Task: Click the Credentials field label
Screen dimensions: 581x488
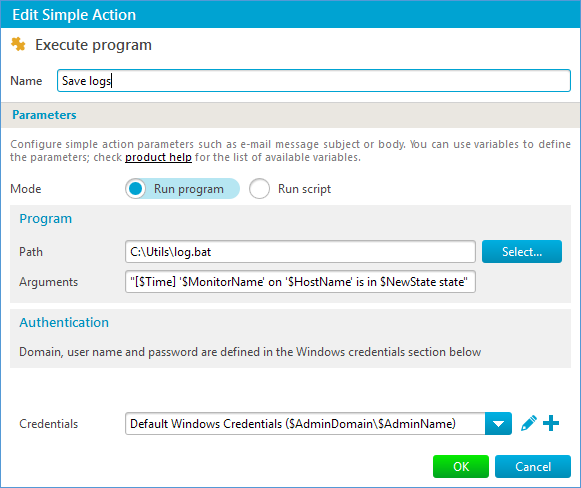Action: click(49, 424)
